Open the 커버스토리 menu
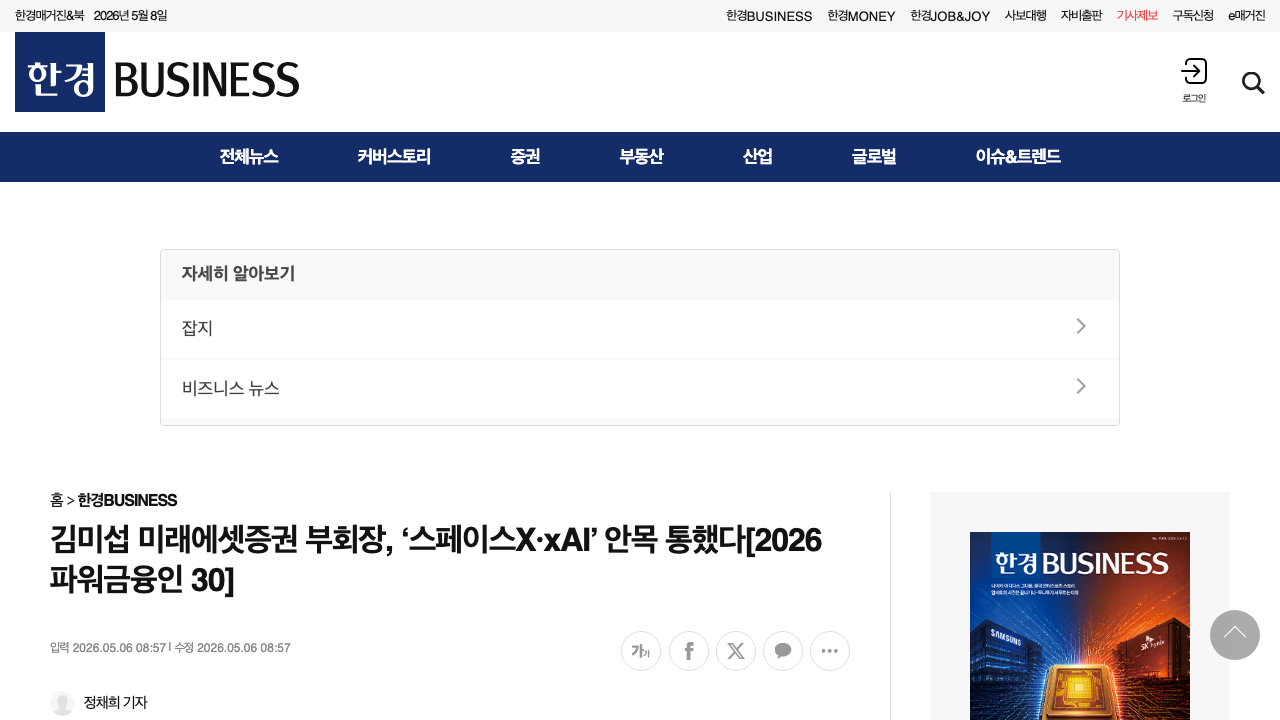Image resolution: width=1280 pixels, height=720 pixels. pos(394,157)
